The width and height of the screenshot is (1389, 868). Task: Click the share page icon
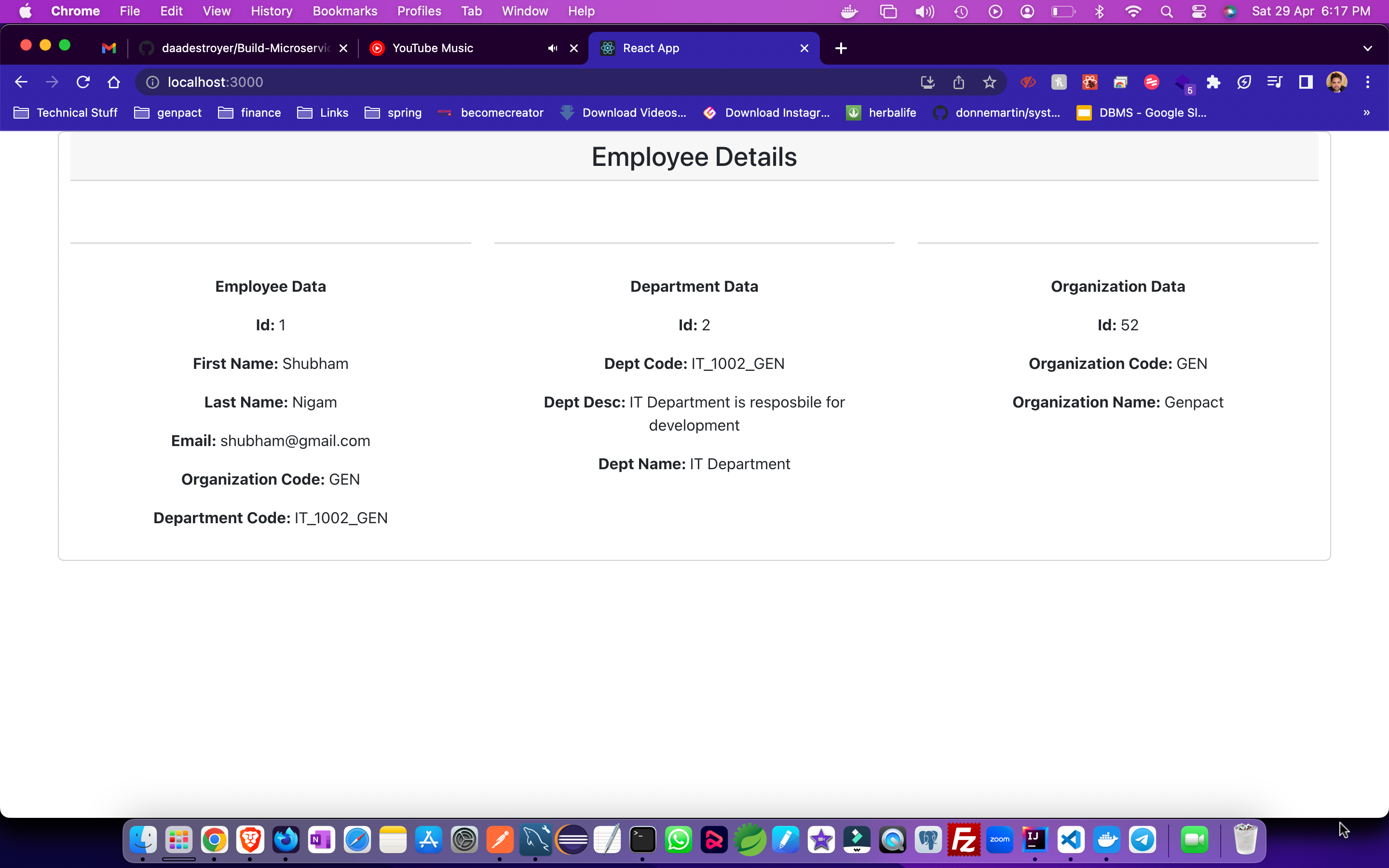click(958, 82)
